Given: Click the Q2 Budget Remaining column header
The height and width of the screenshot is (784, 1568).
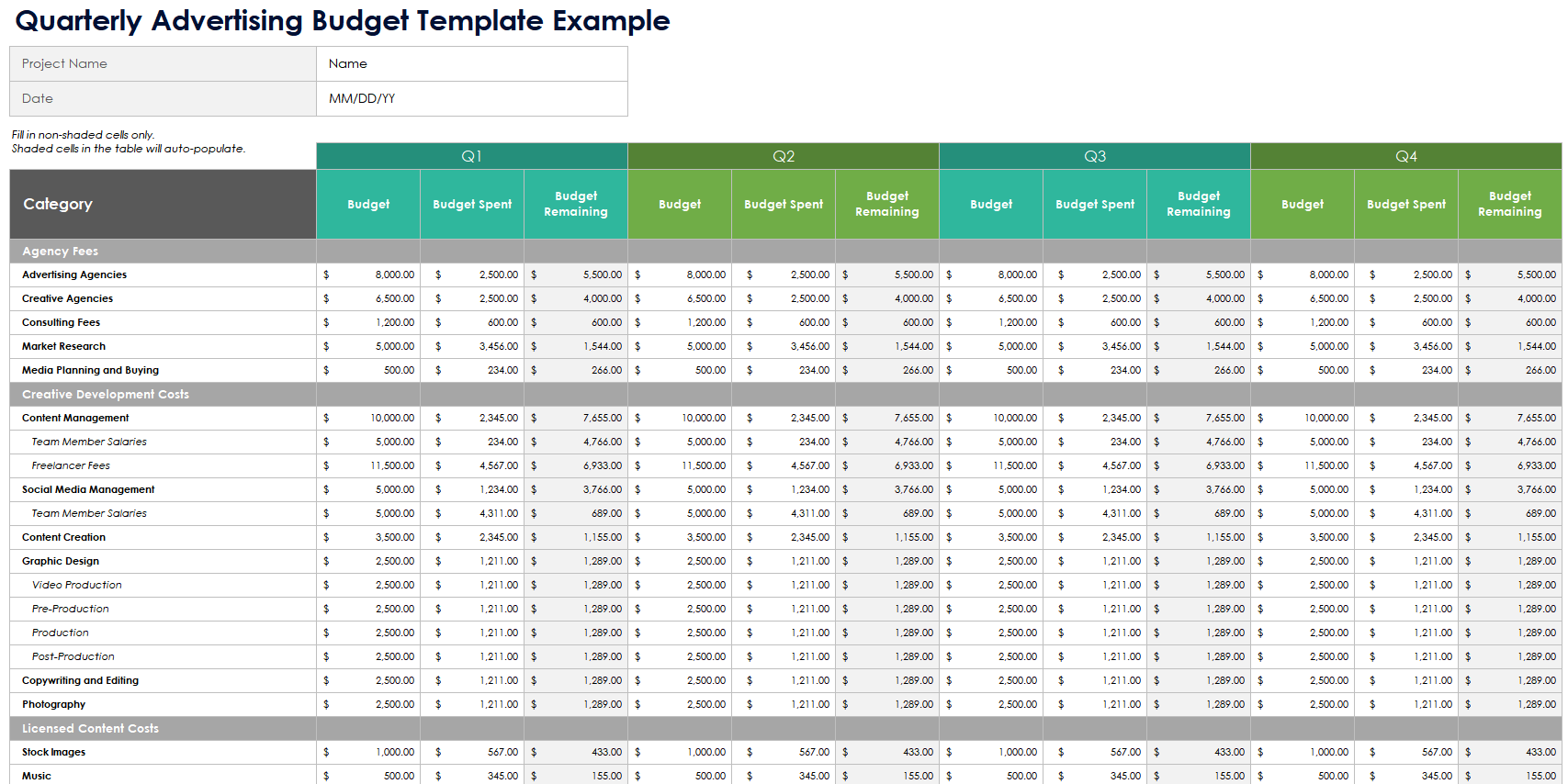Looking at the screenshot, I should 886,204.
